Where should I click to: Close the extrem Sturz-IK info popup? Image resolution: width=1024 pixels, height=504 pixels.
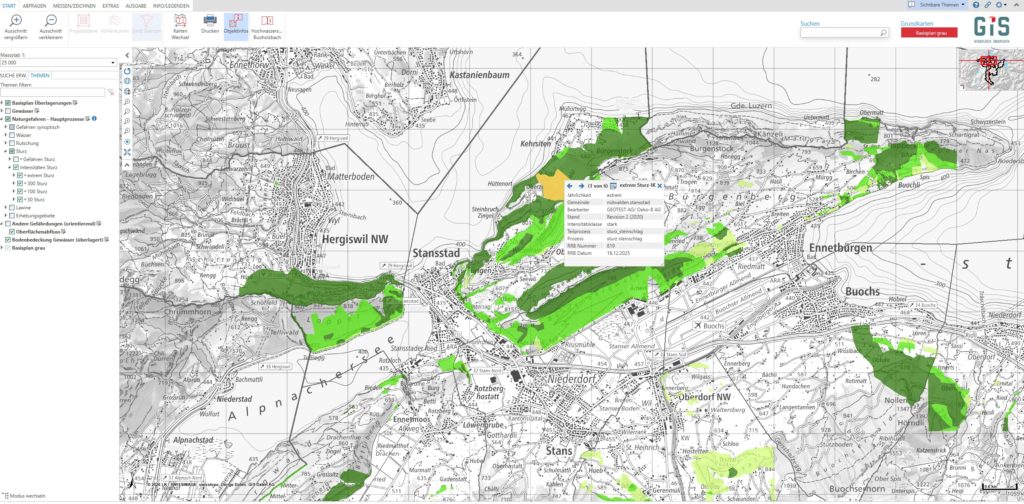pos(660,186)
